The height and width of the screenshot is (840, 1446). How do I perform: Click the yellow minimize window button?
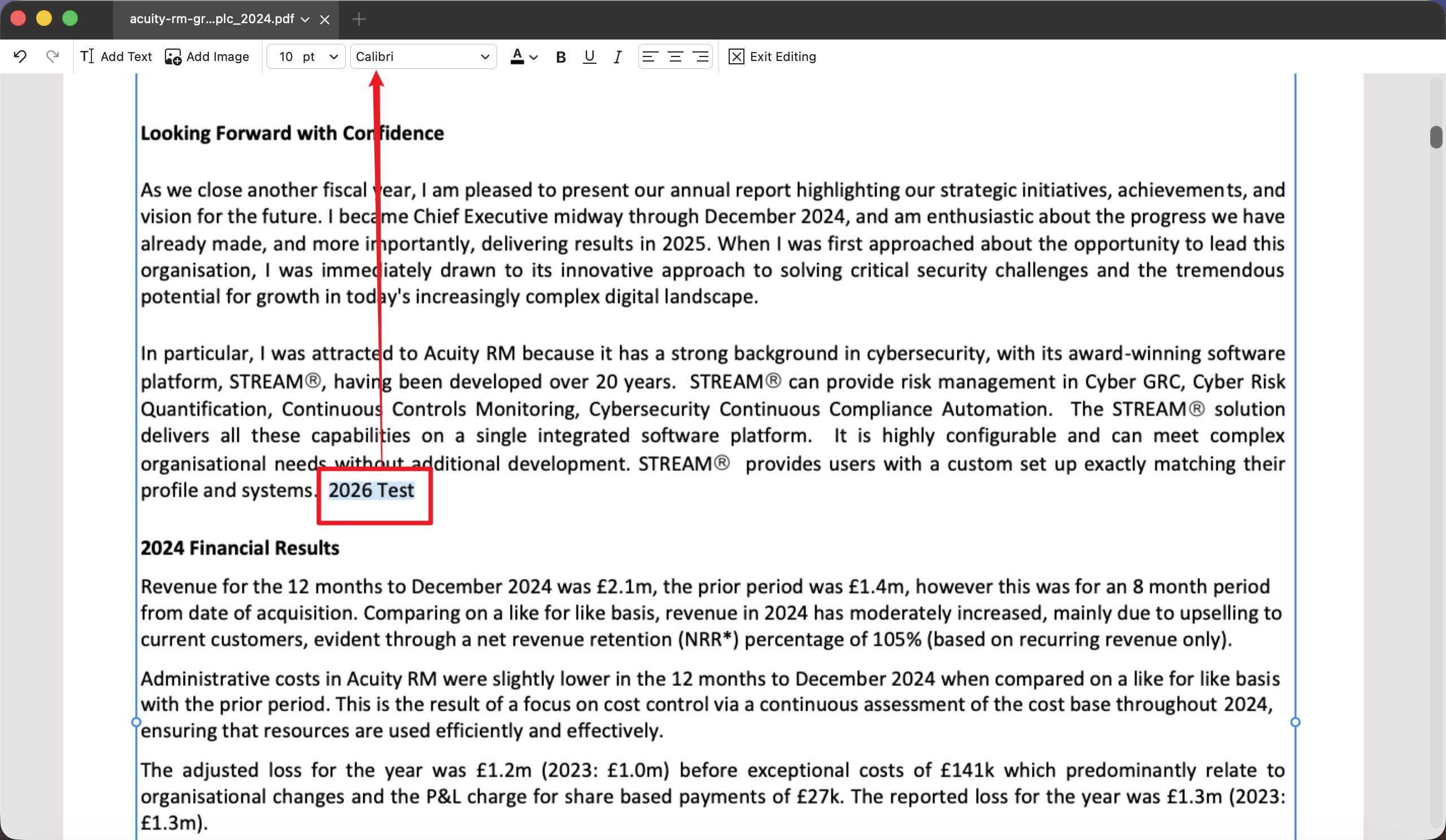click(44, 19)
